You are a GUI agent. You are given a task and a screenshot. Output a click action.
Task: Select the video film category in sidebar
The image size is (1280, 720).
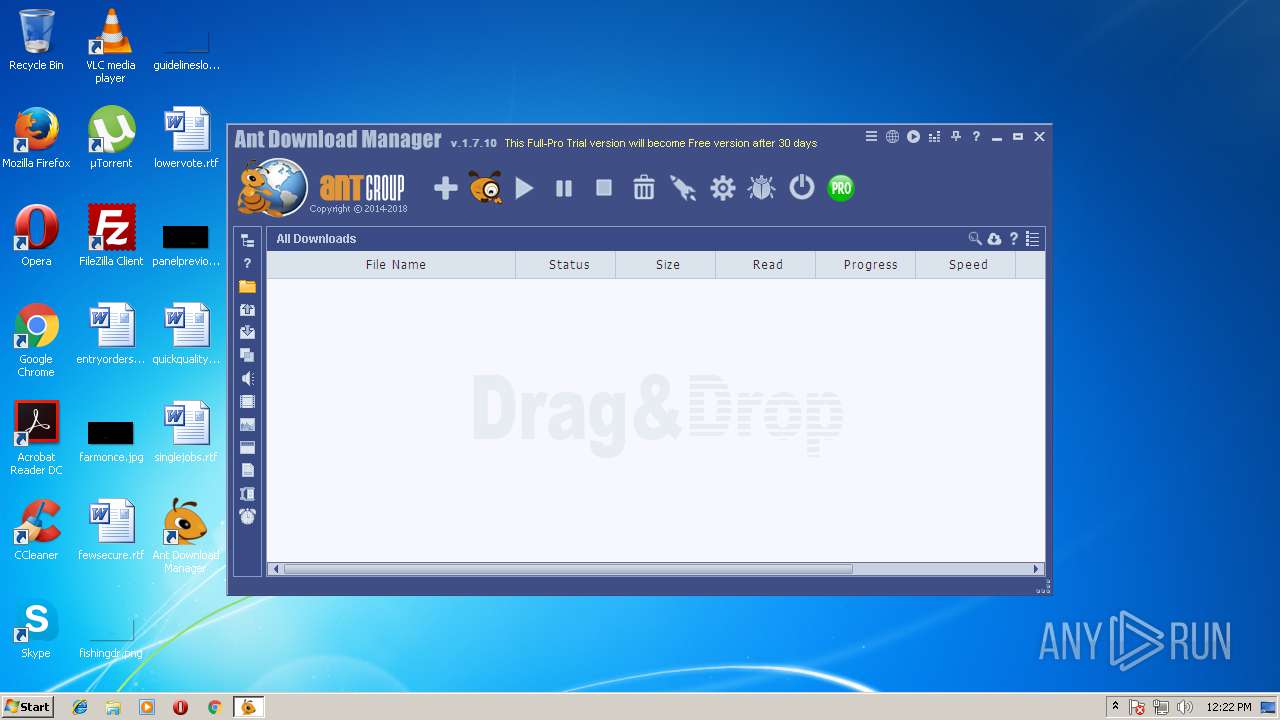tap(247, 402)
